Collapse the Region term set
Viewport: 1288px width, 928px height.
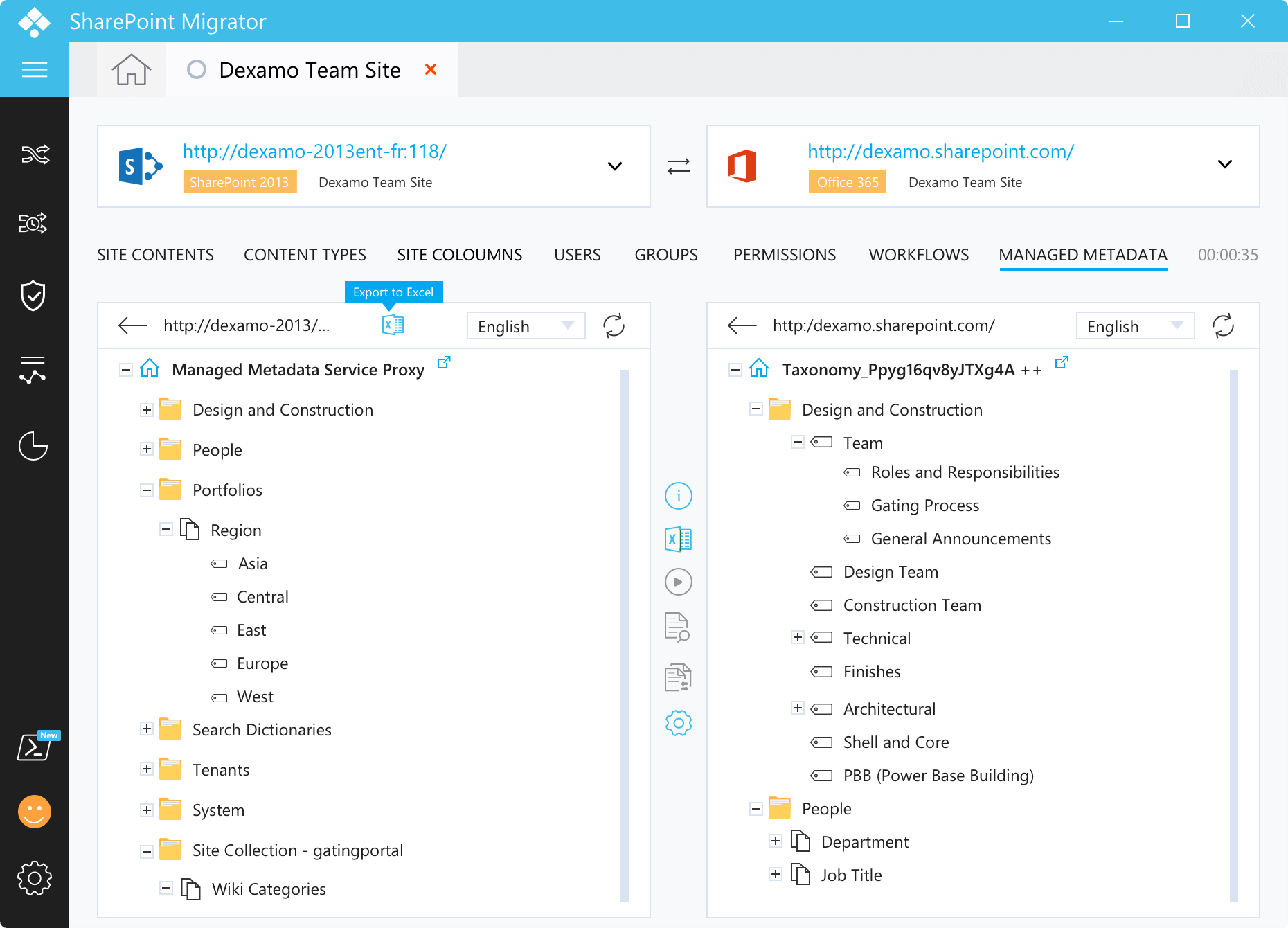(x=166, y=529)
